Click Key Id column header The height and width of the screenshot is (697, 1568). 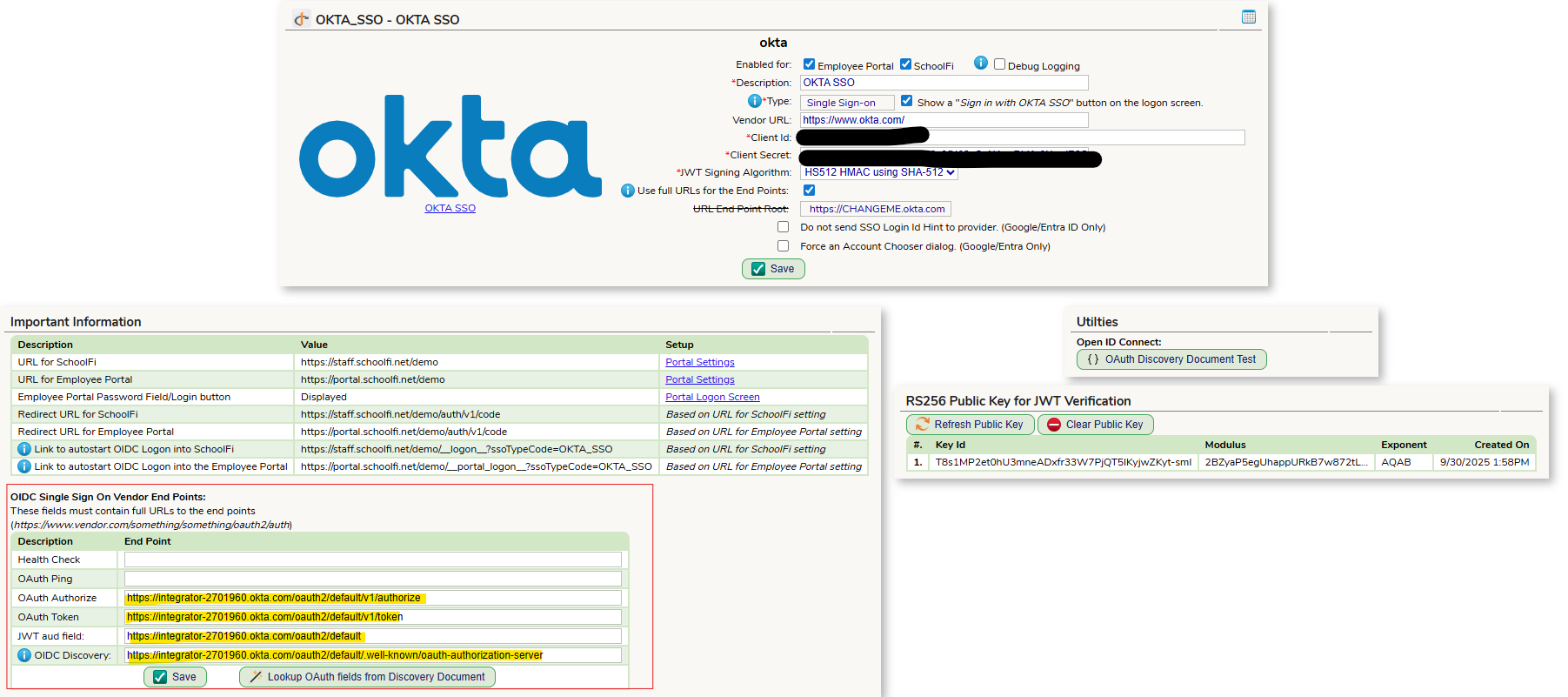pyautogui.click(x=951, y=445)
